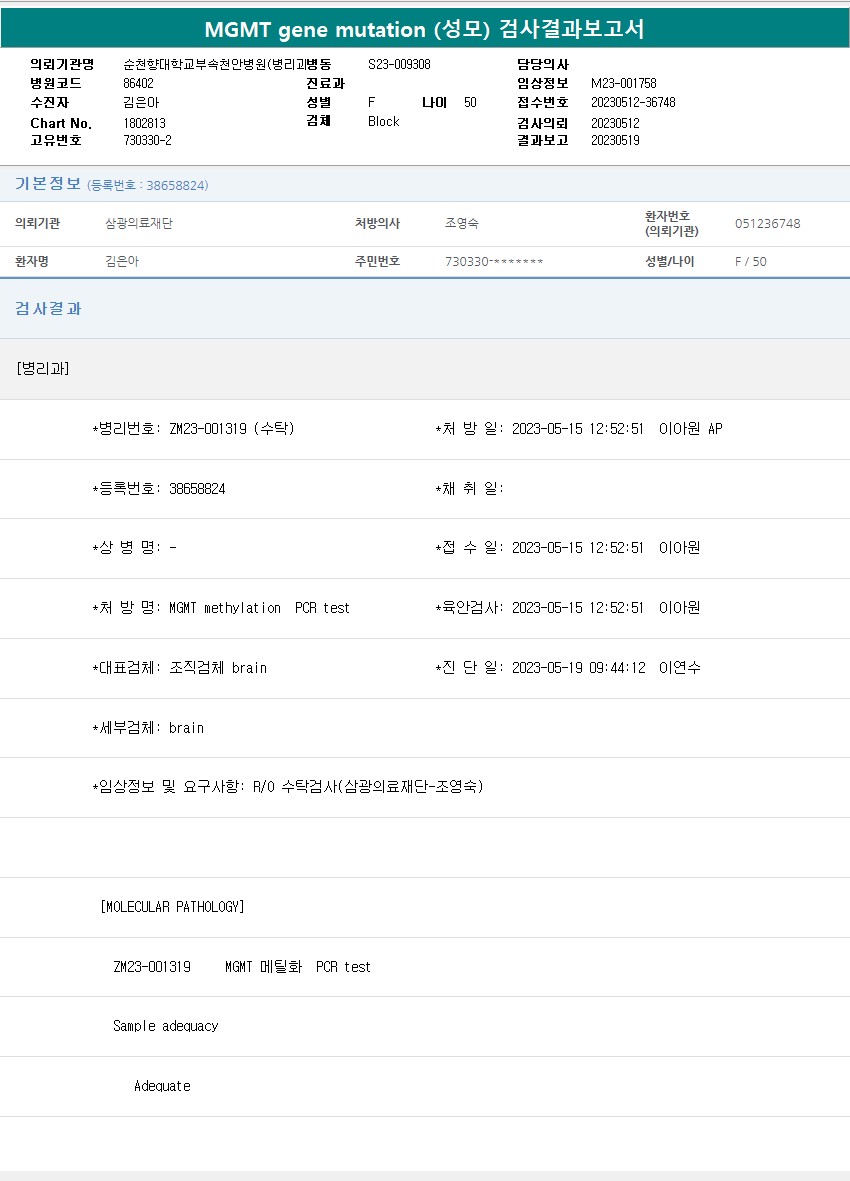Click the [MOLECULAR PATHOLOGY] heading
The image size is (850, 1181).
pyautogui.click(x=173, y=907)
